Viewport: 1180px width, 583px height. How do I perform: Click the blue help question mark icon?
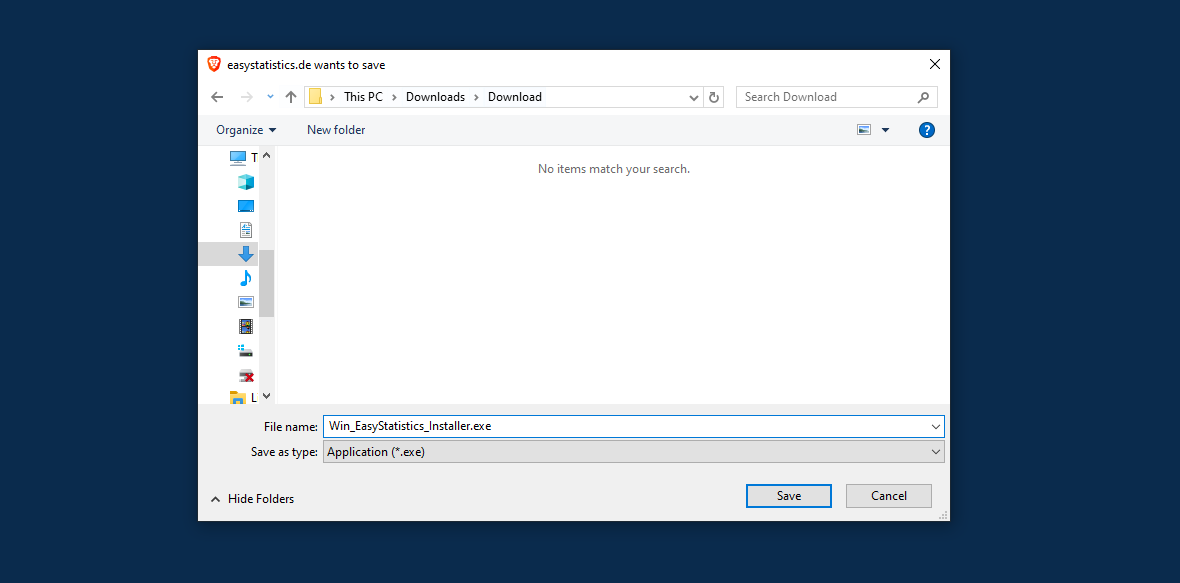pos(926,130)
